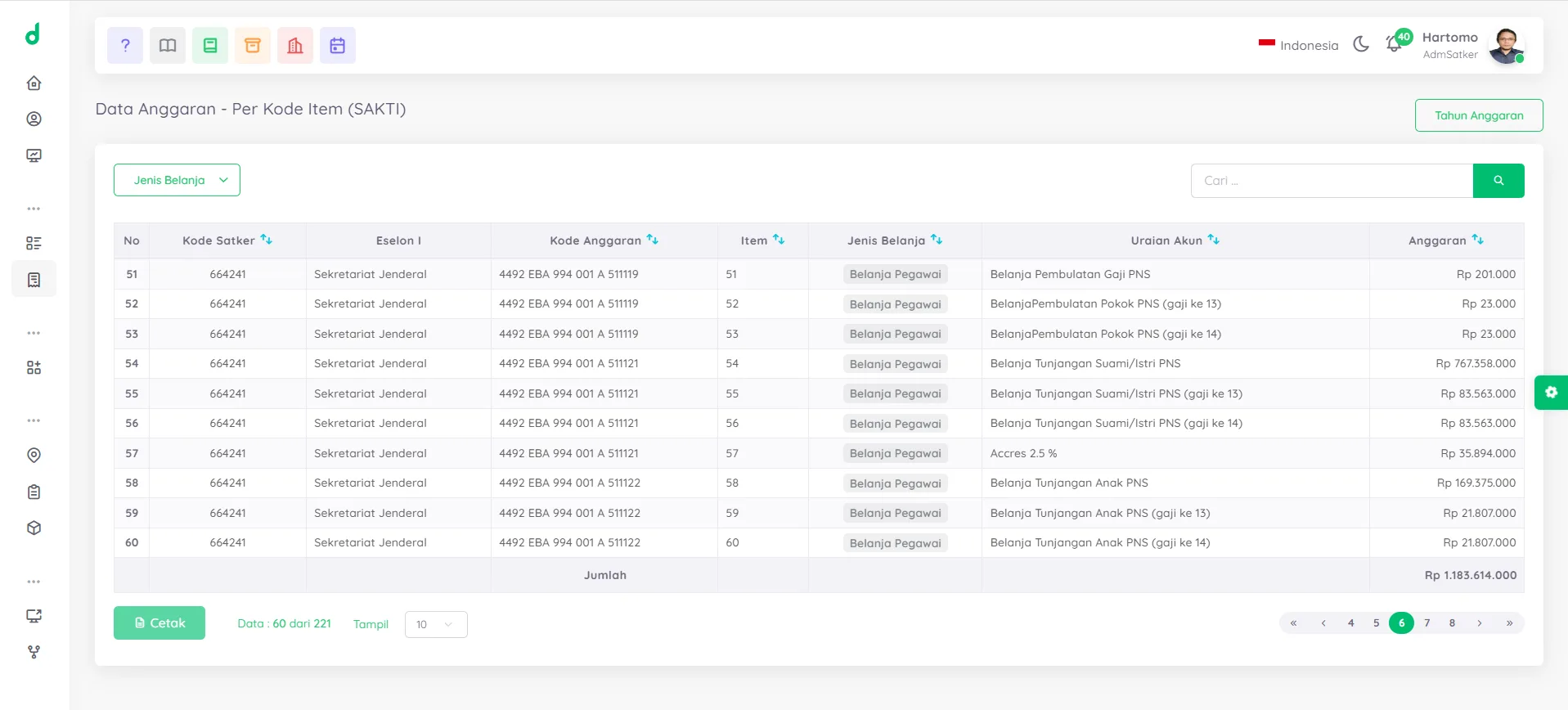
Task: Open the grid-plus apps sidebar icon
Action: pos(34,367)
